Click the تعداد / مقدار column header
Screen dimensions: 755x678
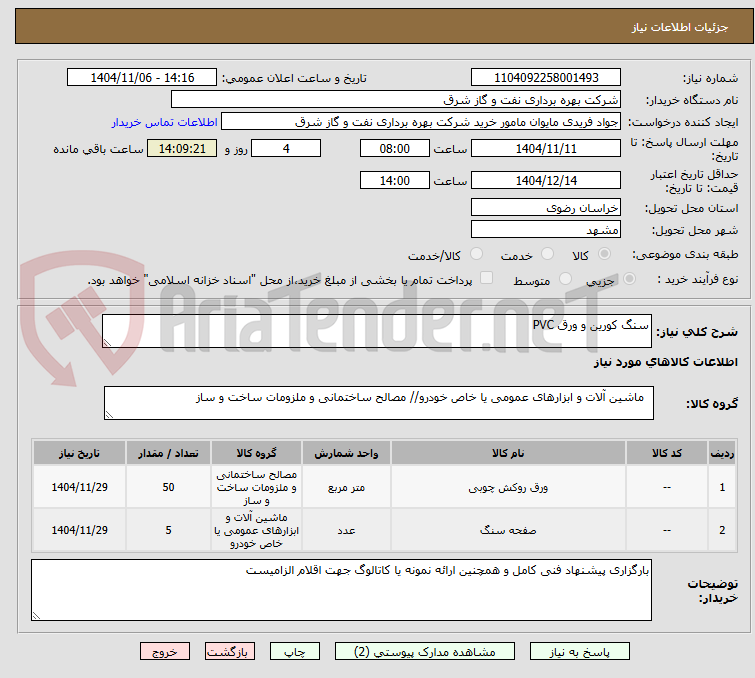[x=168, y=453]
